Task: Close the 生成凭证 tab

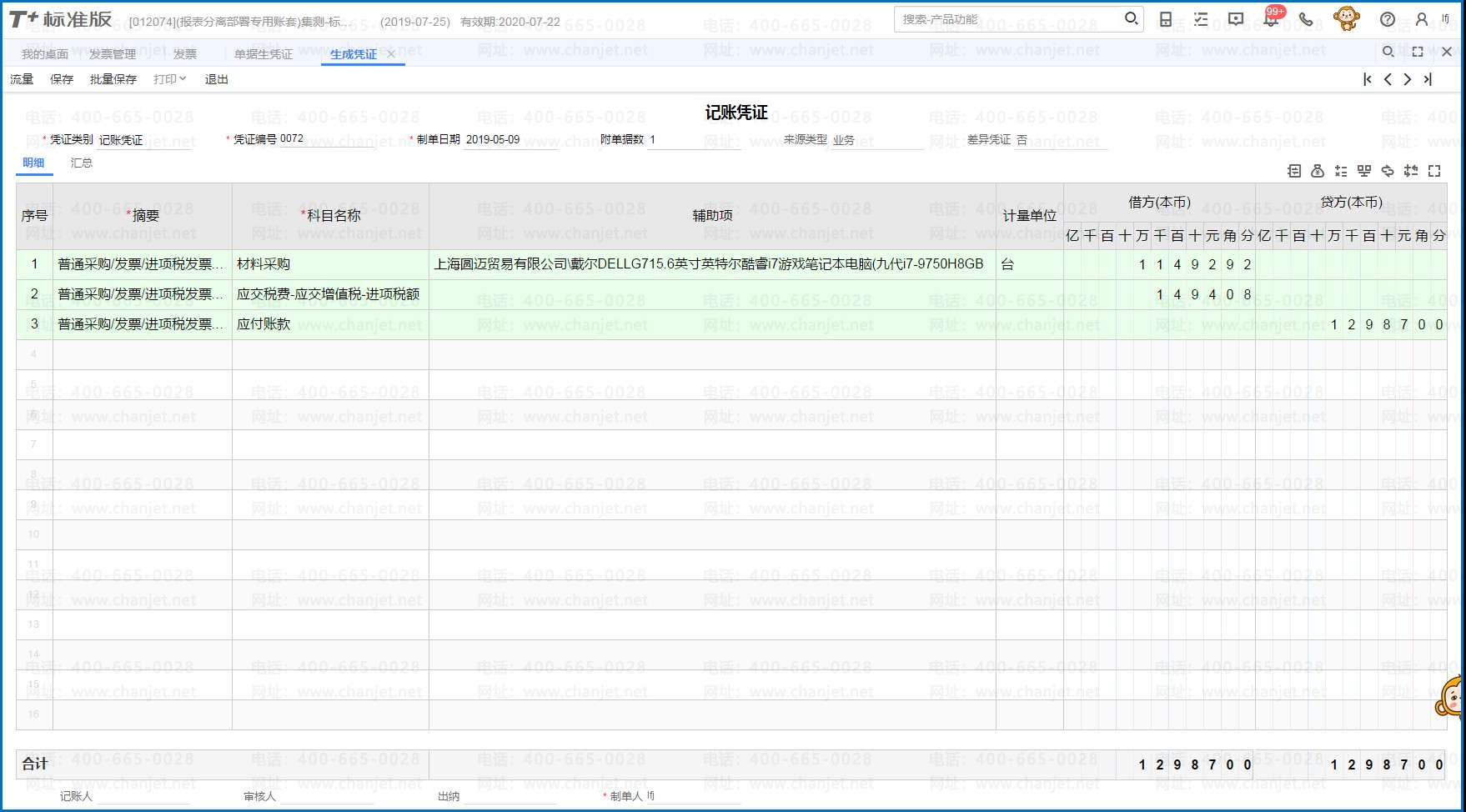Action: tap(391, 53)
